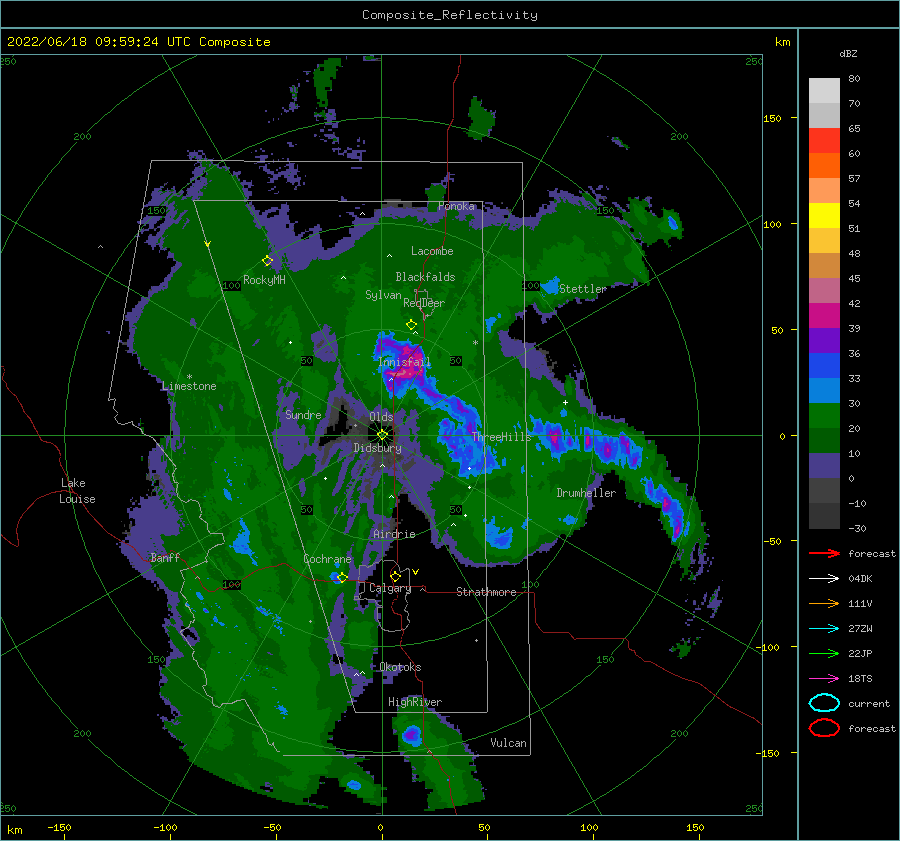Select the Vulcan city label
The height and width of the screenshot is (841, 900).
[509, 743]
